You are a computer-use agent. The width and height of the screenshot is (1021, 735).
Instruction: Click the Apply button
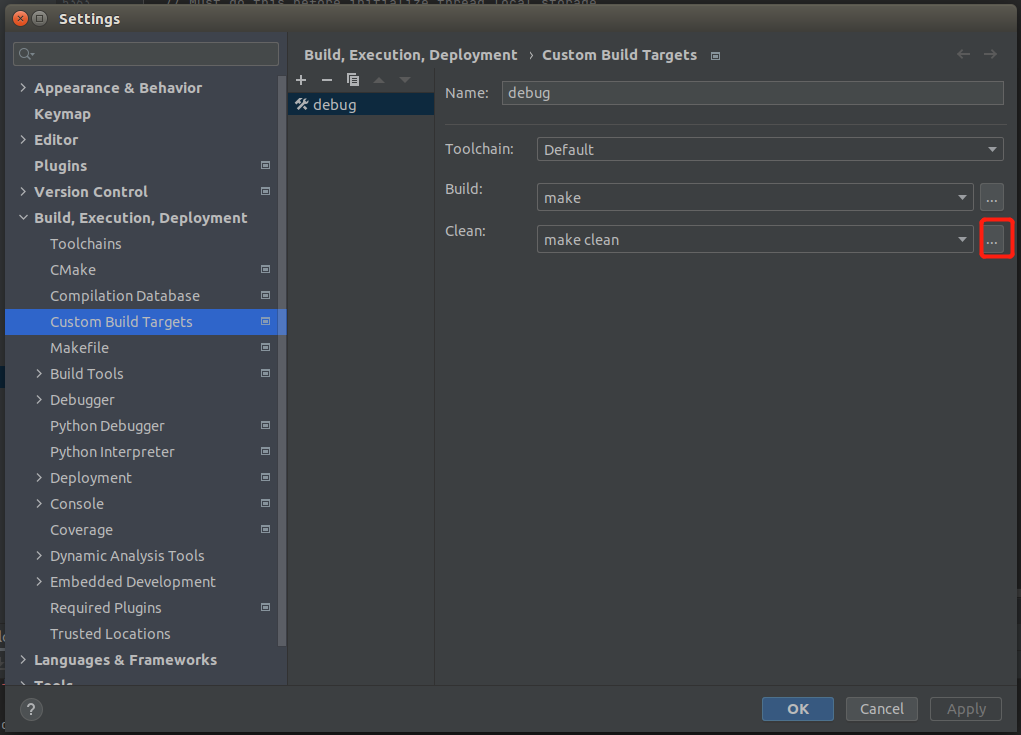click(966, 709)
